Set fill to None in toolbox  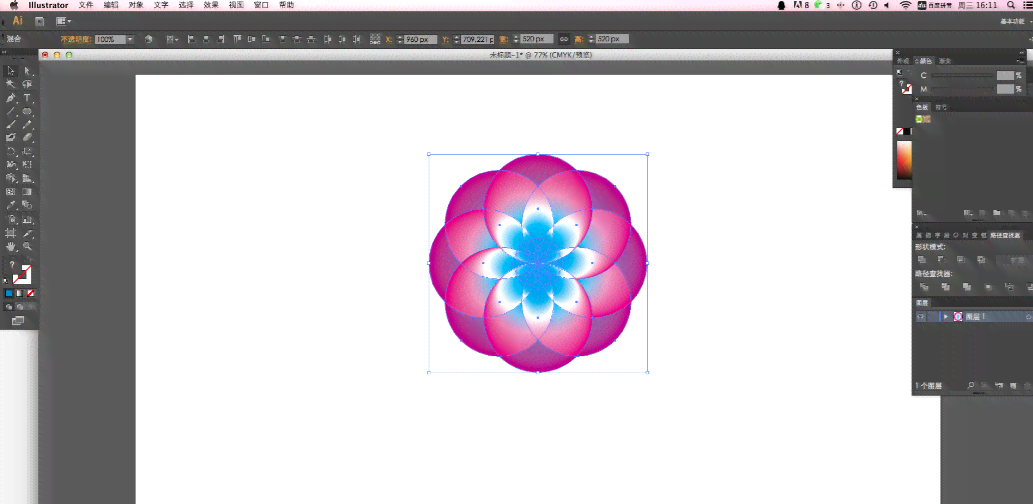30,293
